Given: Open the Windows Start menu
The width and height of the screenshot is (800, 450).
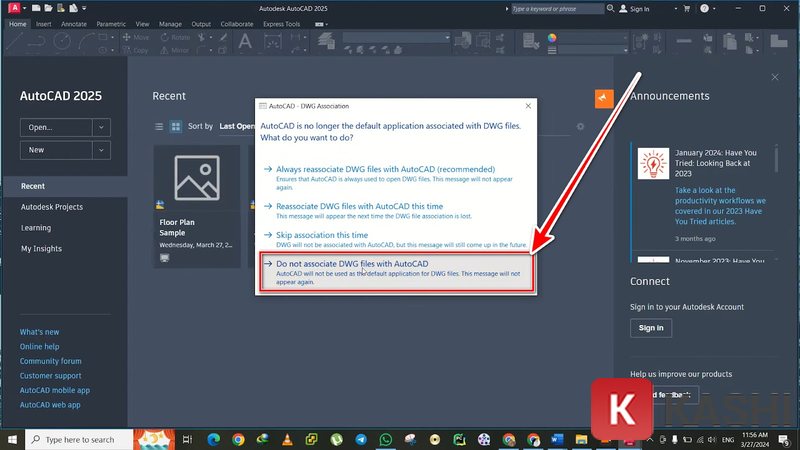Looking at the screenshot, I should point(12,439).
